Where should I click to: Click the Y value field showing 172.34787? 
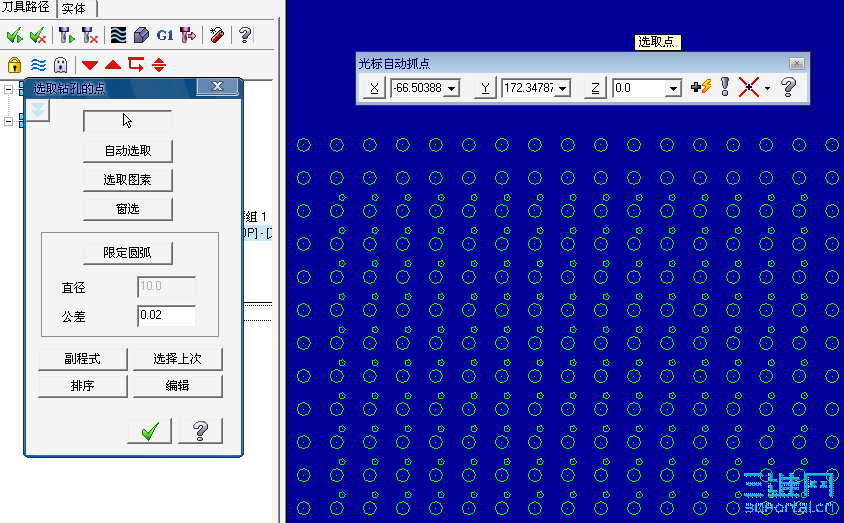[x=529, y=88]
